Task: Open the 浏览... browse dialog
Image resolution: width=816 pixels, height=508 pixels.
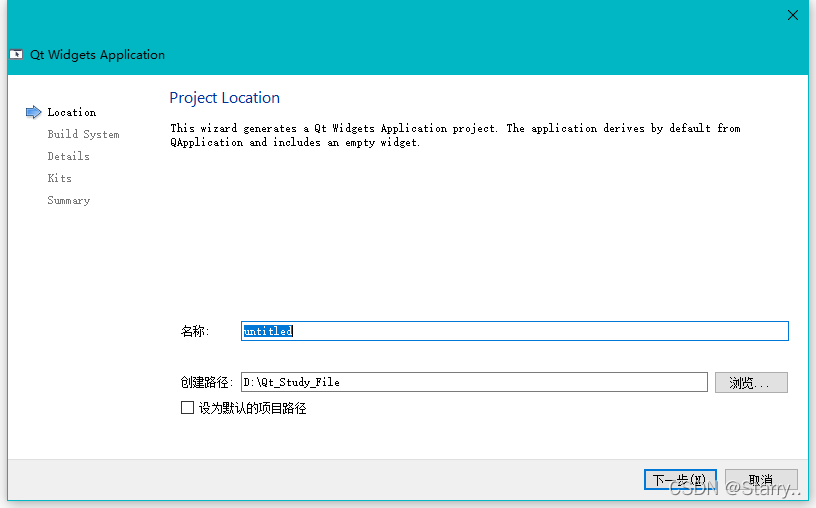Action: [751, 383]
